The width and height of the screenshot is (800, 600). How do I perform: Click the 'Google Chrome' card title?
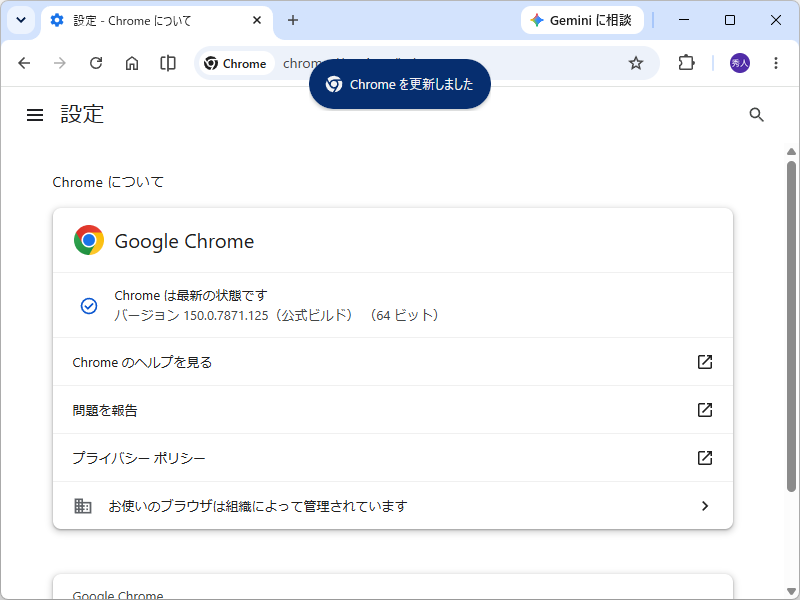pos(184,241)
